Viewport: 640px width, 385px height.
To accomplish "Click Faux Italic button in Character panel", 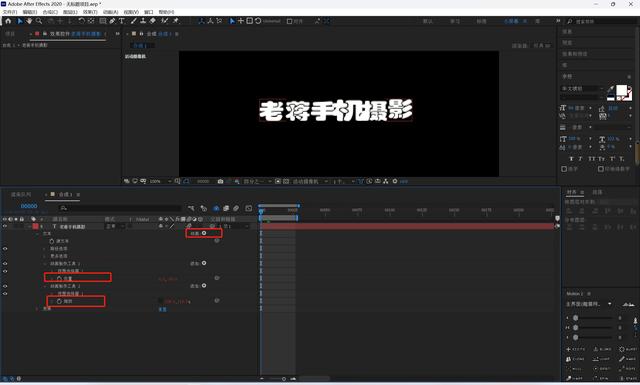I will [x=580, y=158].
